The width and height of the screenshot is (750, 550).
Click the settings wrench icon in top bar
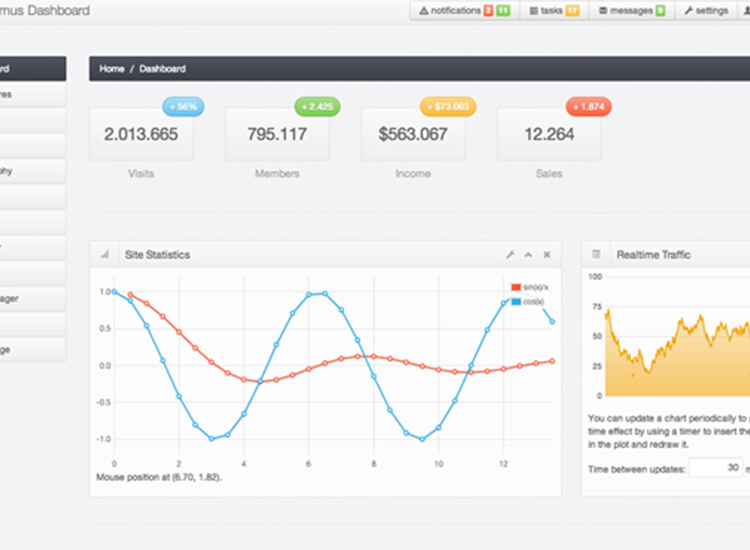point(687,11)
